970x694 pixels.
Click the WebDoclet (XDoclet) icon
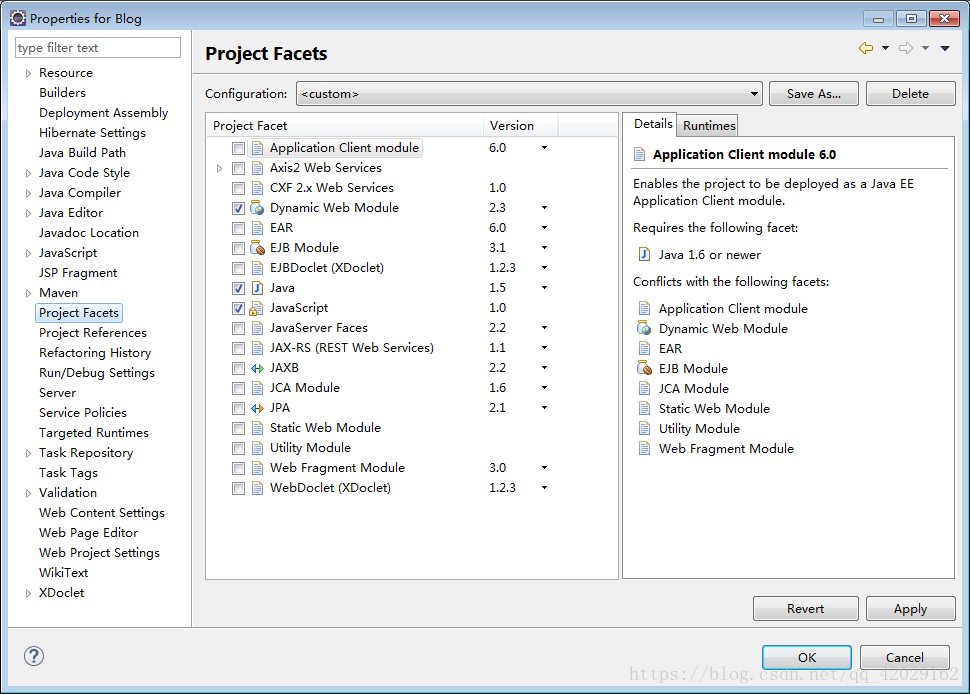pyautogui.click(x=257, y=488)
